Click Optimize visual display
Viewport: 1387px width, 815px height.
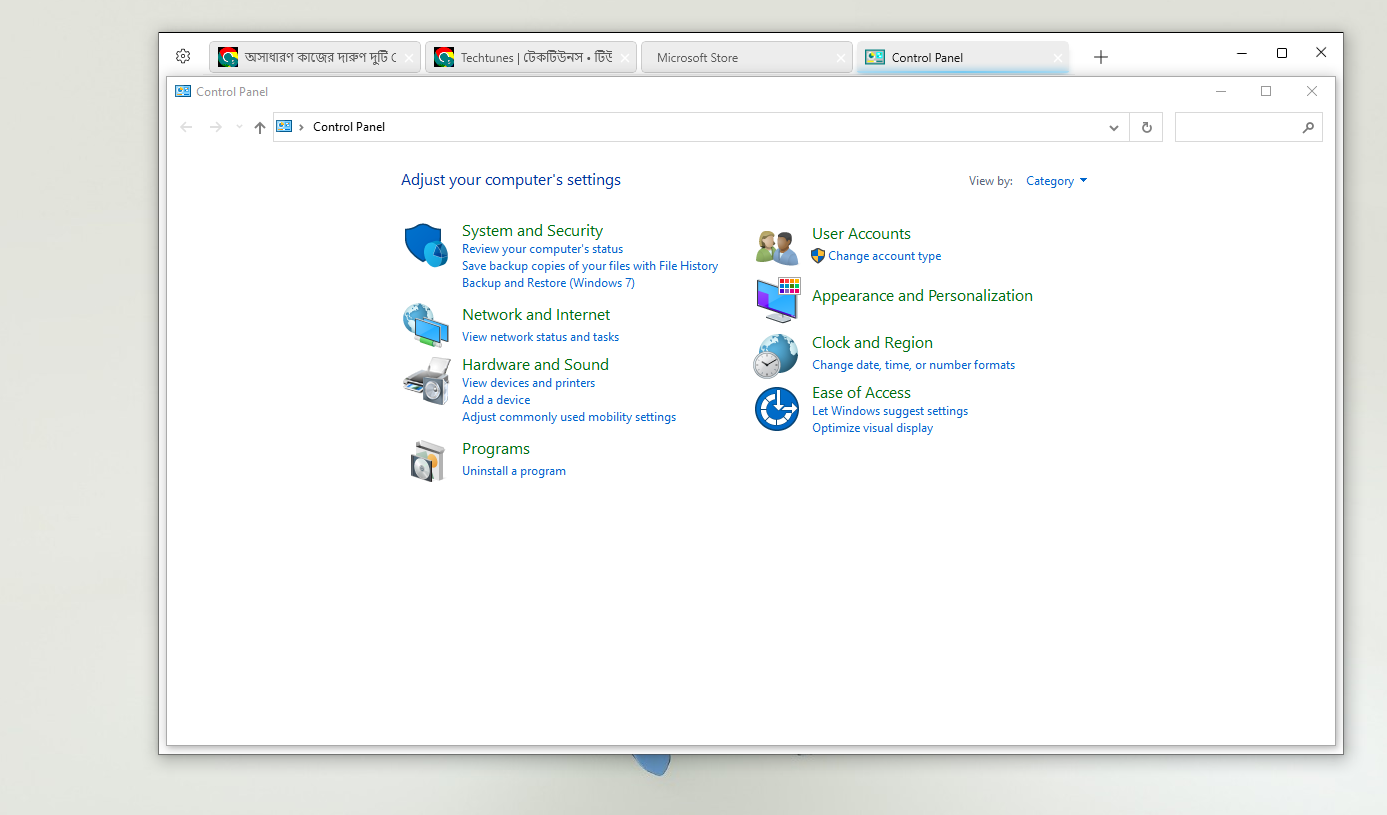(x=872, y=428)
